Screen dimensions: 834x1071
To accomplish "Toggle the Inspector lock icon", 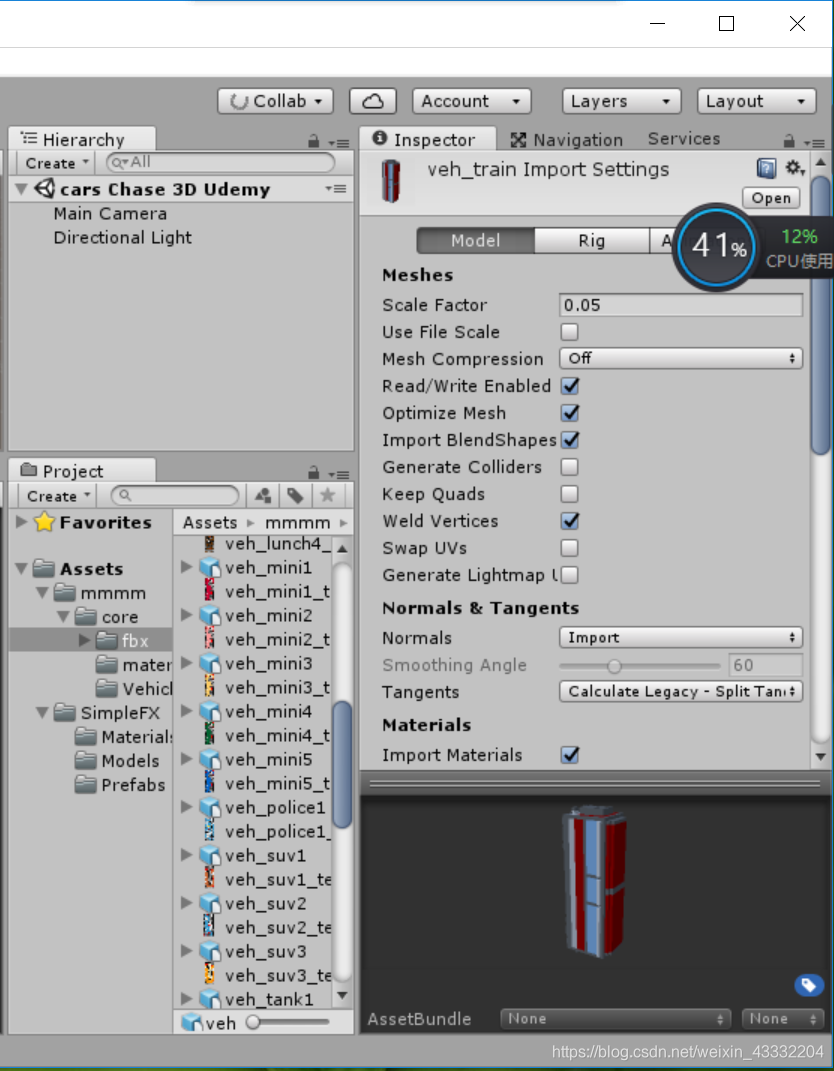I will (789, 141).
